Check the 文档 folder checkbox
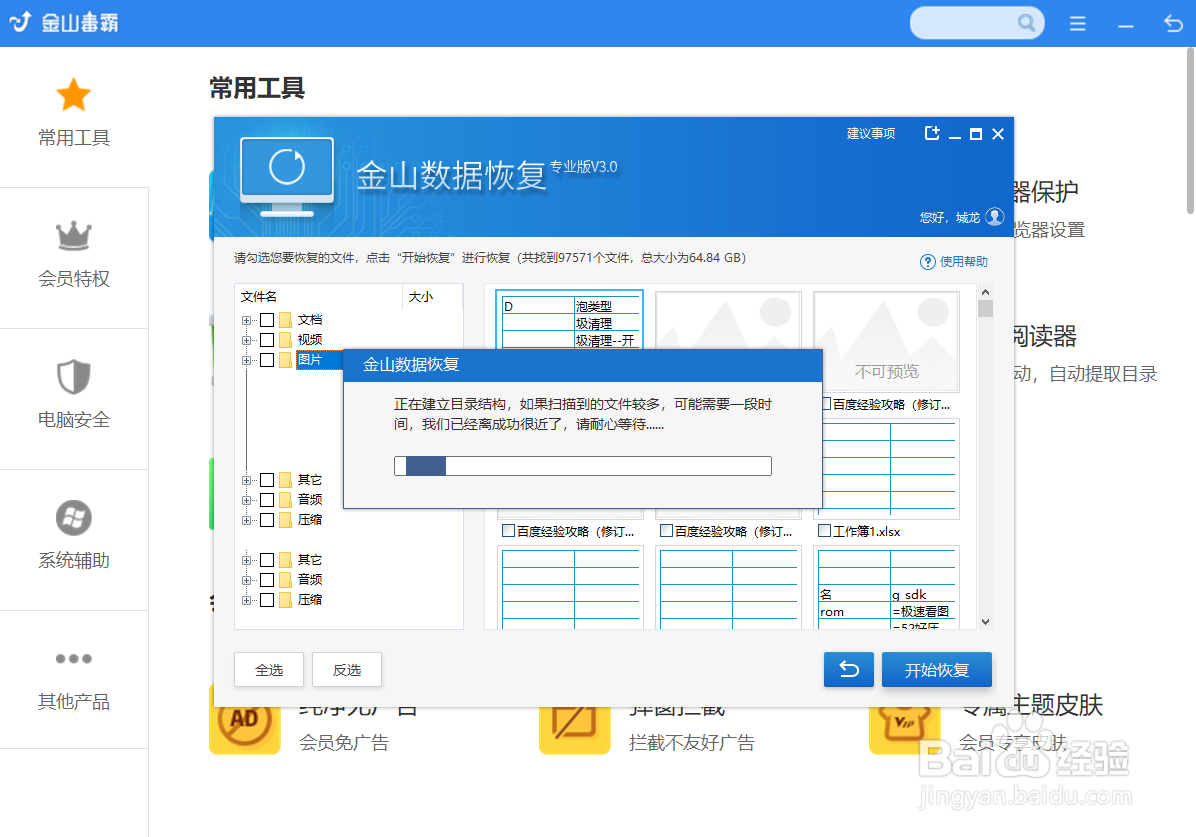The image size is (1196, 837). click(267, 319)
